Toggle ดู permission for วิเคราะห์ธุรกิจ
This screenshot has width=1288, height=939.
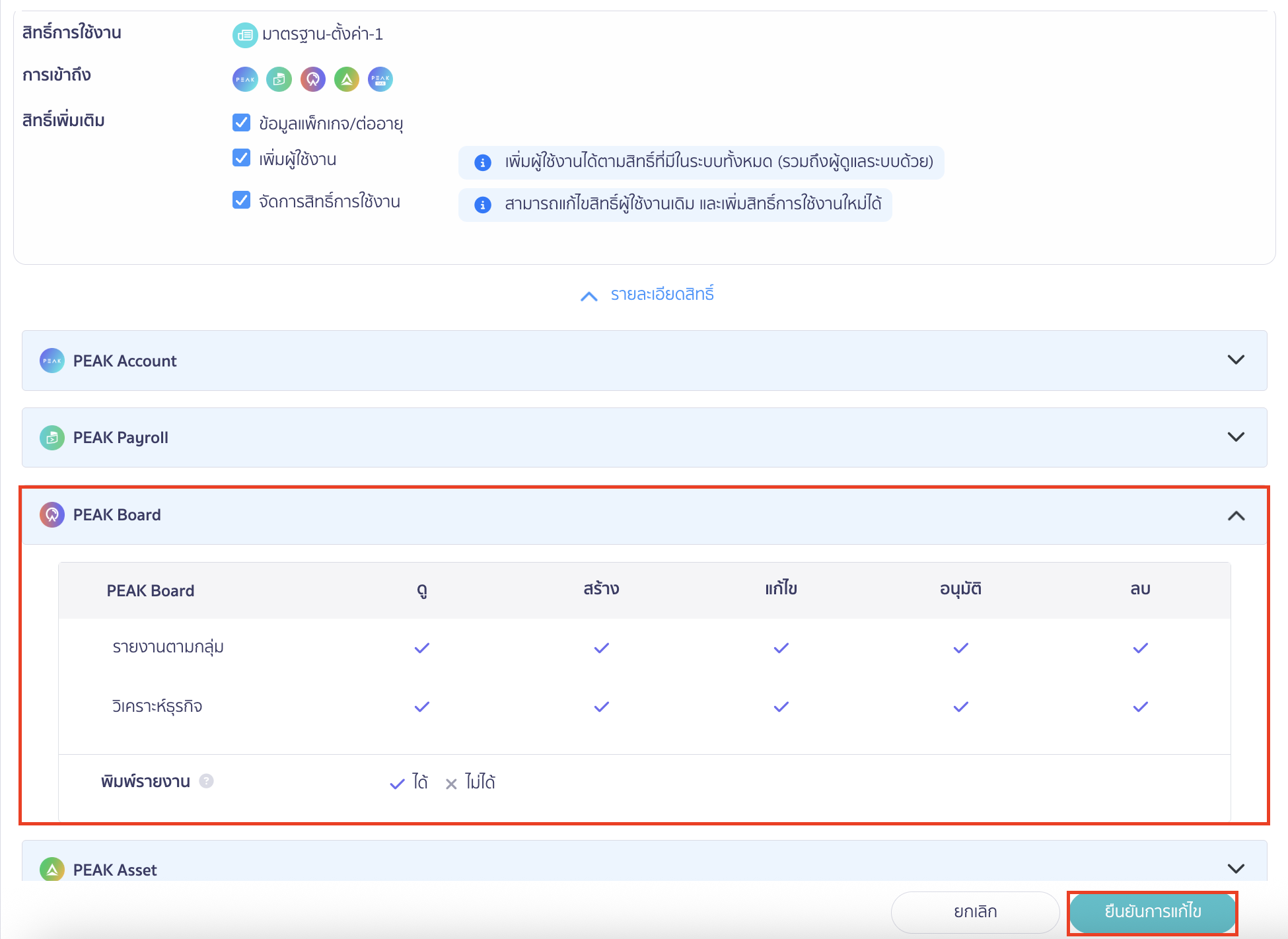(422, 707)
